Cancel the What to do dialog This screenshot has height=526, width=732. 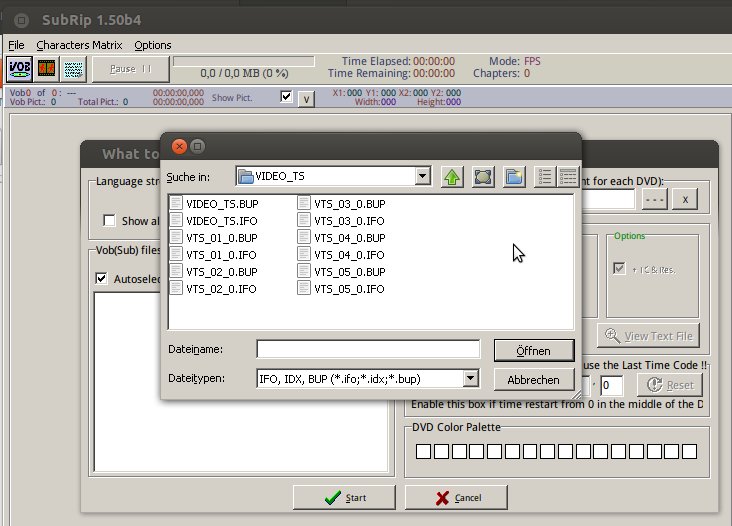[456, 498]
